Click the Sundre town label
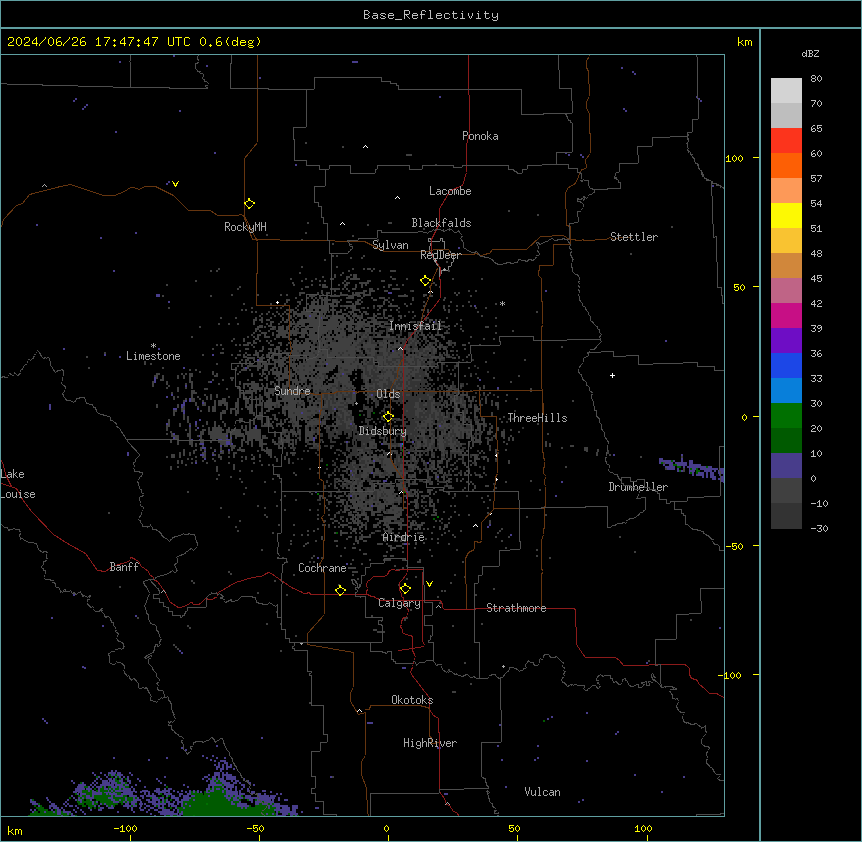This screenshot has height=842, width=862. point(292,391)
